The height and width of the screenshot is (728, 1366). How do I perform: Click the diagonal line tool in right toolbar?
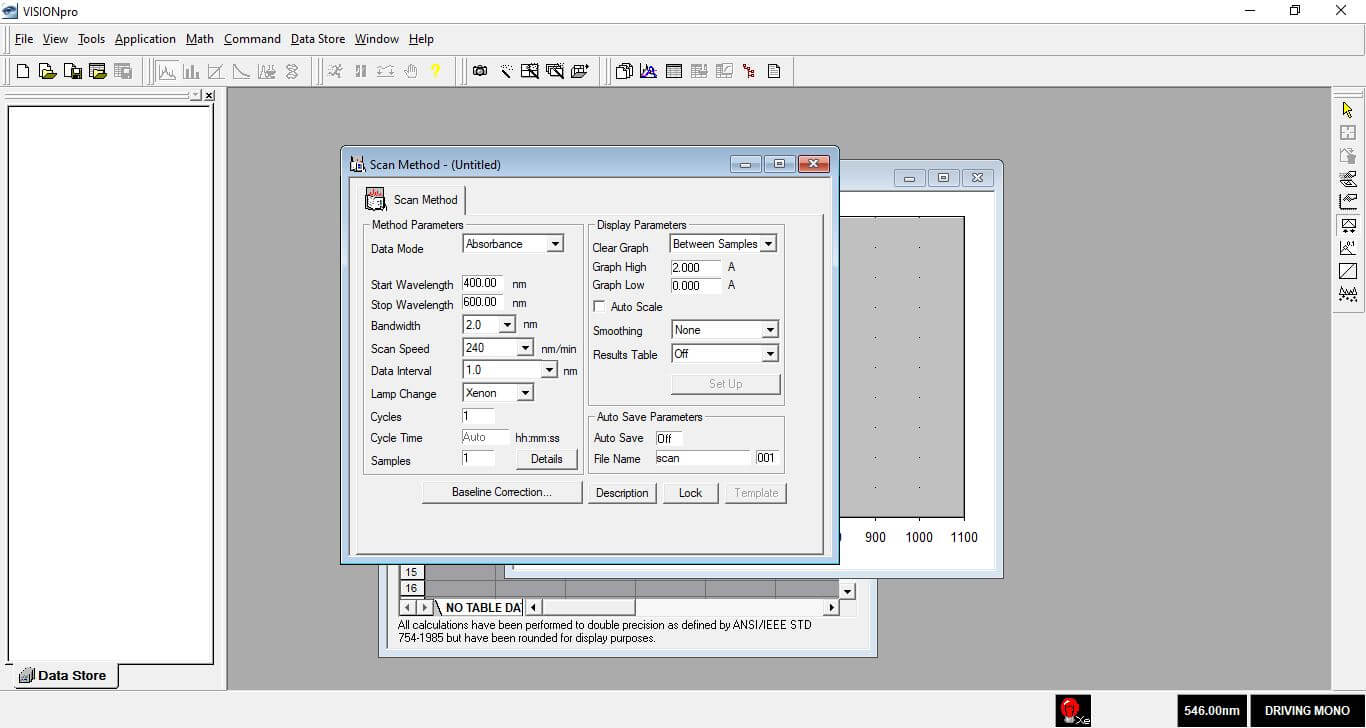pyautogui.click(x=1348, y=271)
